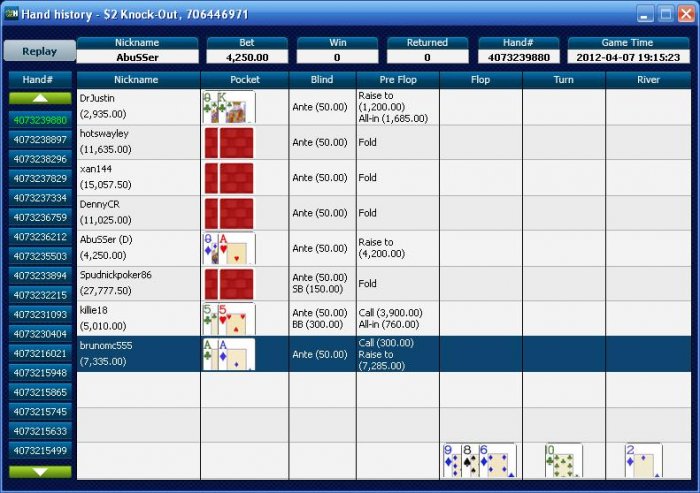Click AbuSSer's pocket cards Q and A
Viewport: 700px width, 493px height.
tap(229, 248)
